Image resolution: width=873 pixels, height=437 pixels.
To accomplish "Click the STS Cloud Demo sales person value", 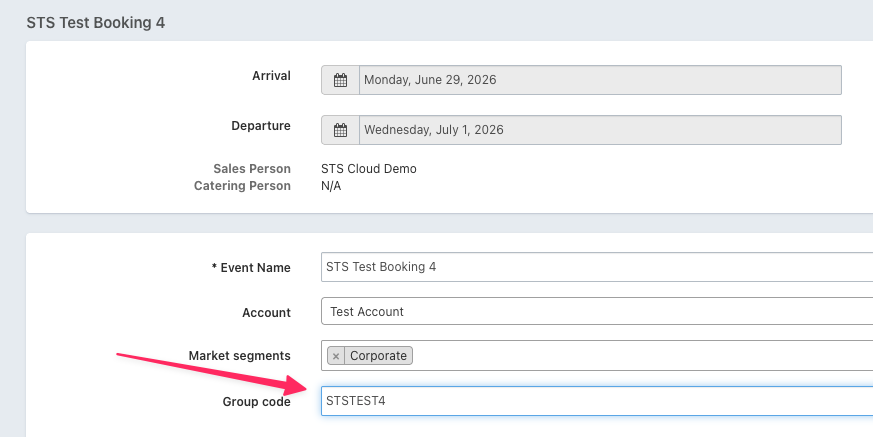I will point(369,169).
